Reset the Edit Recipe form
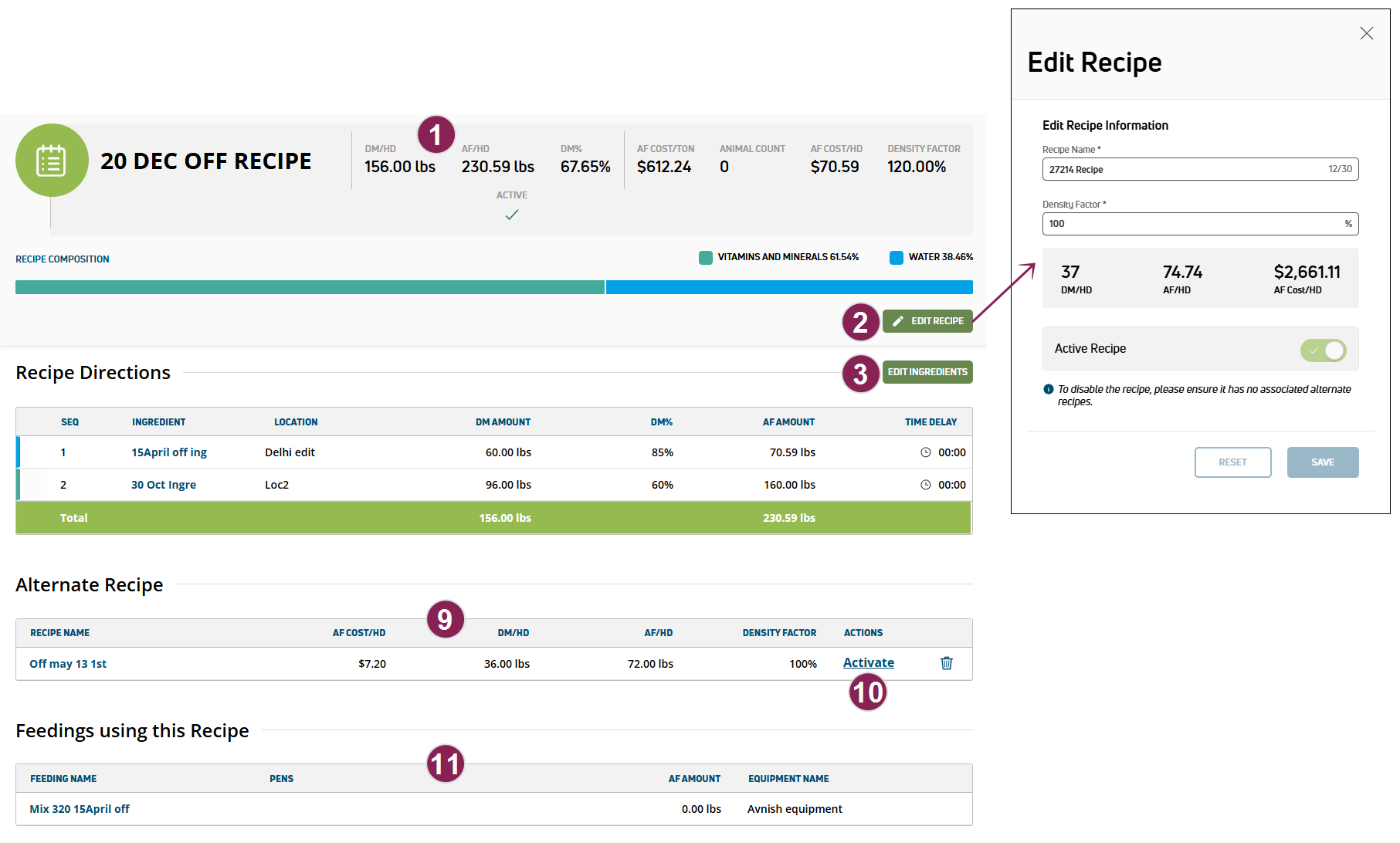1400x843 pixels. tap(1232, 462)
